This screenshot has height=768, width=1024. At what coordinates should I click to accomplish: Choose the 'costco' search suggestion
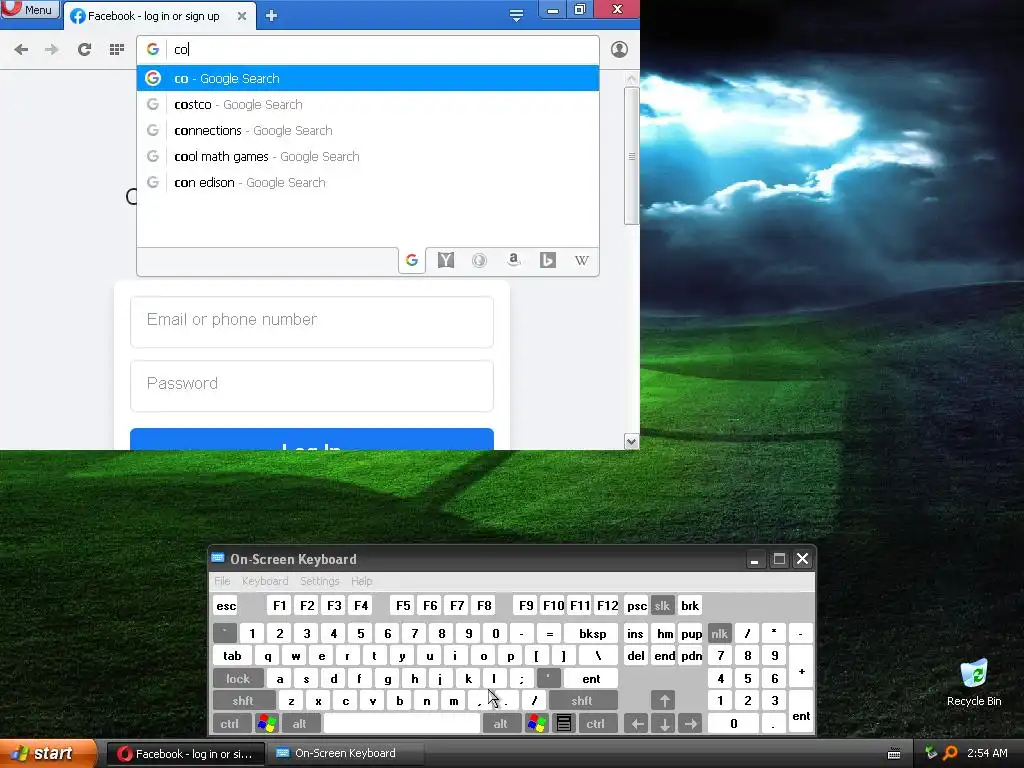pyautogui.click(x=368, y=104)
